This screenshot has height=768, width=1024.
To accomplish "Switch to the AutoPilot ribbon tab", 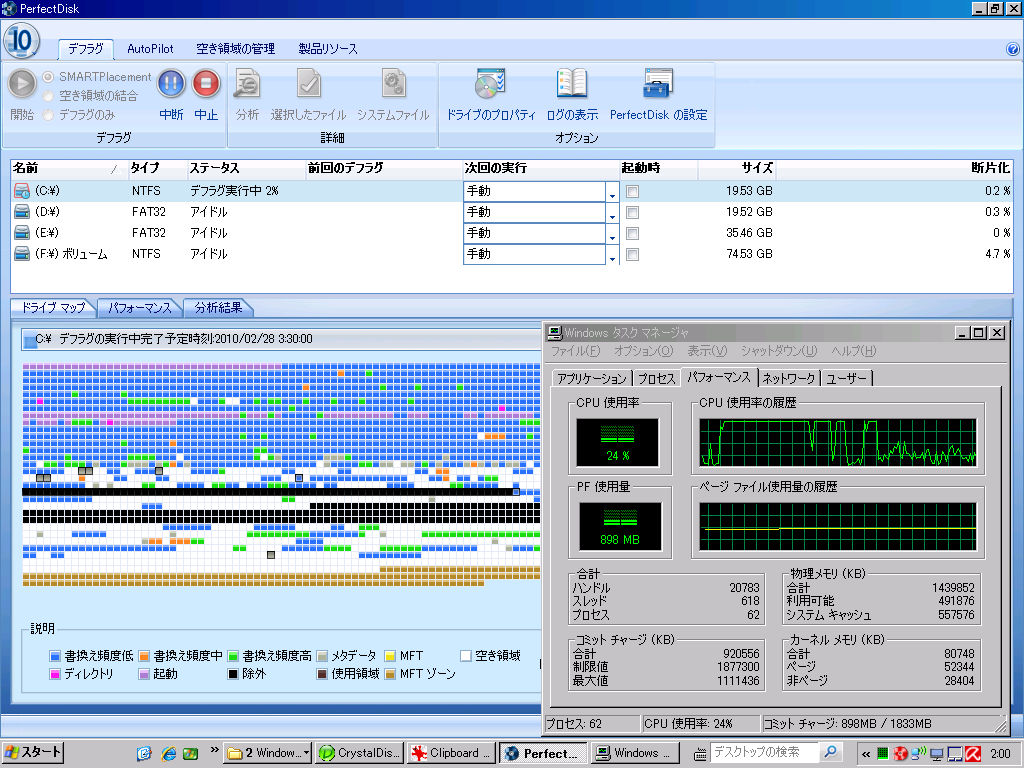I will [152, 49].
